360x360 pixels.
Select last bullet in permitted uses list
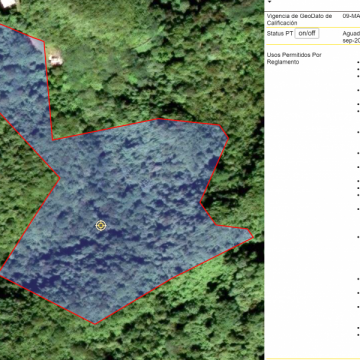pyautogui.click(x=358, y=335)
